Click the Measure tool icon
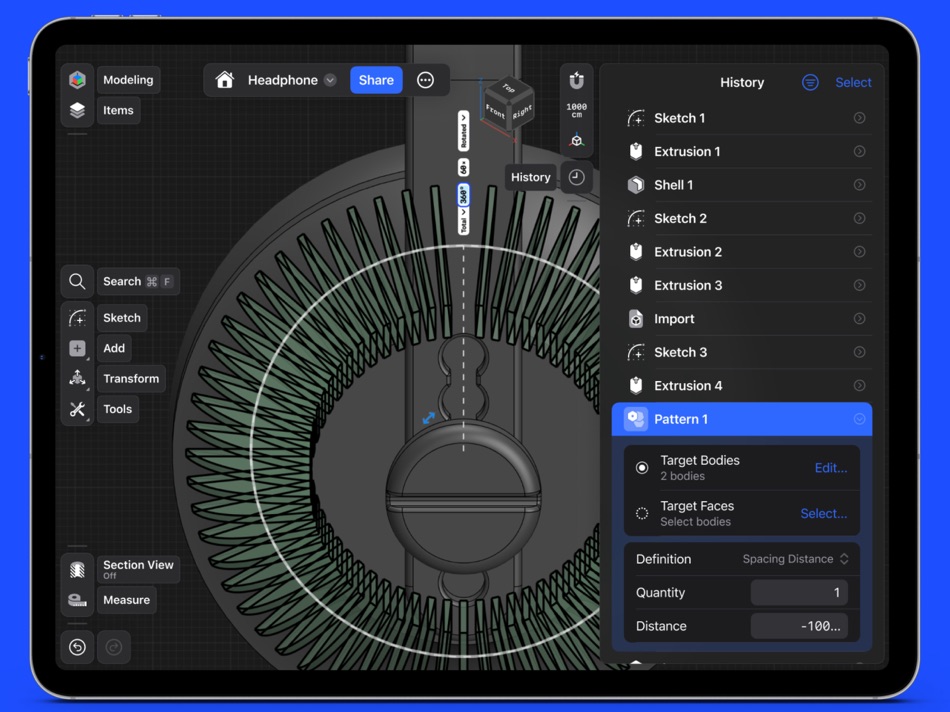Screen dimensions: 950x712 (77, 600)
